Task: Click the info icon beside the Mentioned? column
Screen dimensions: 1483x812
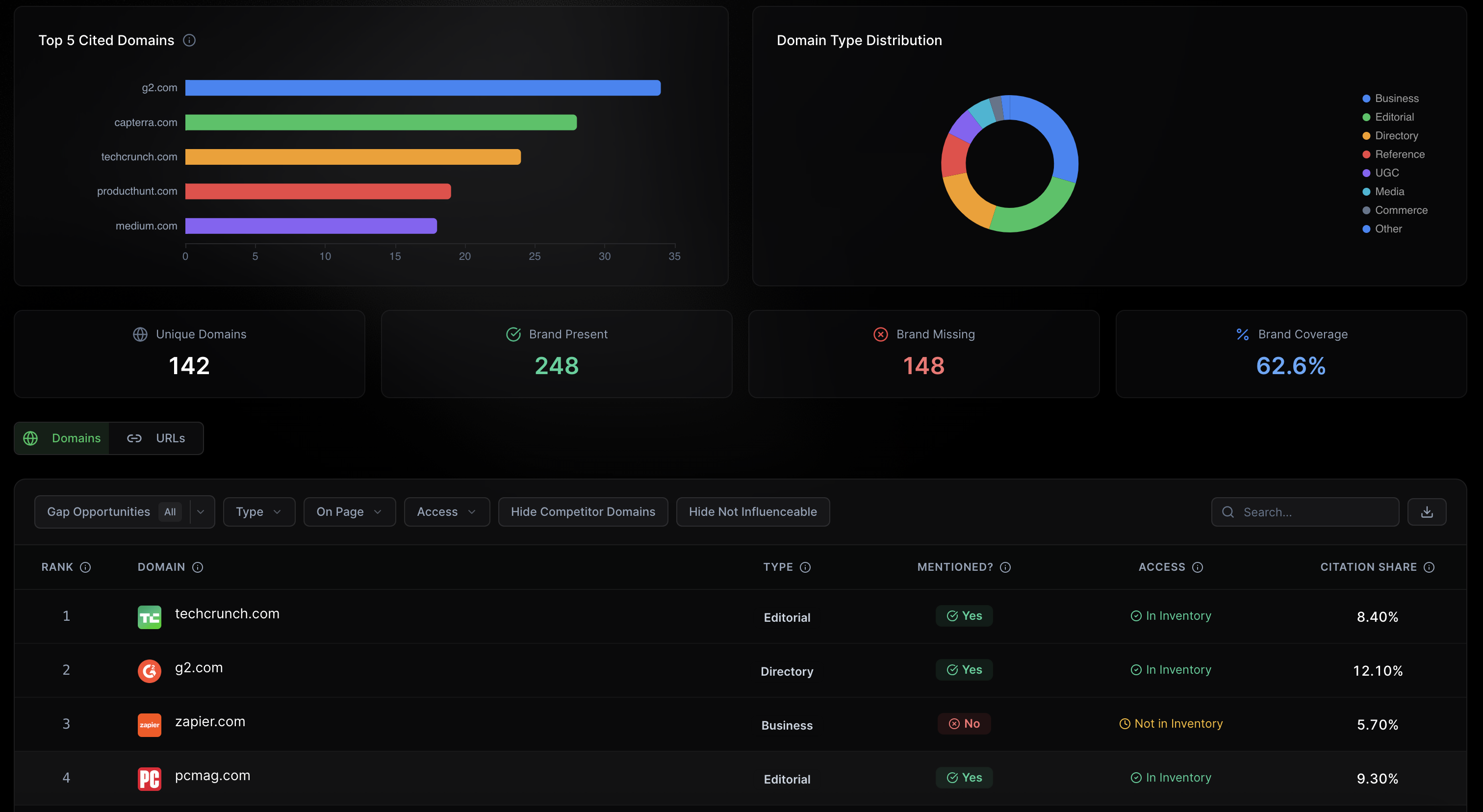Action: [x=1005, y=567]
